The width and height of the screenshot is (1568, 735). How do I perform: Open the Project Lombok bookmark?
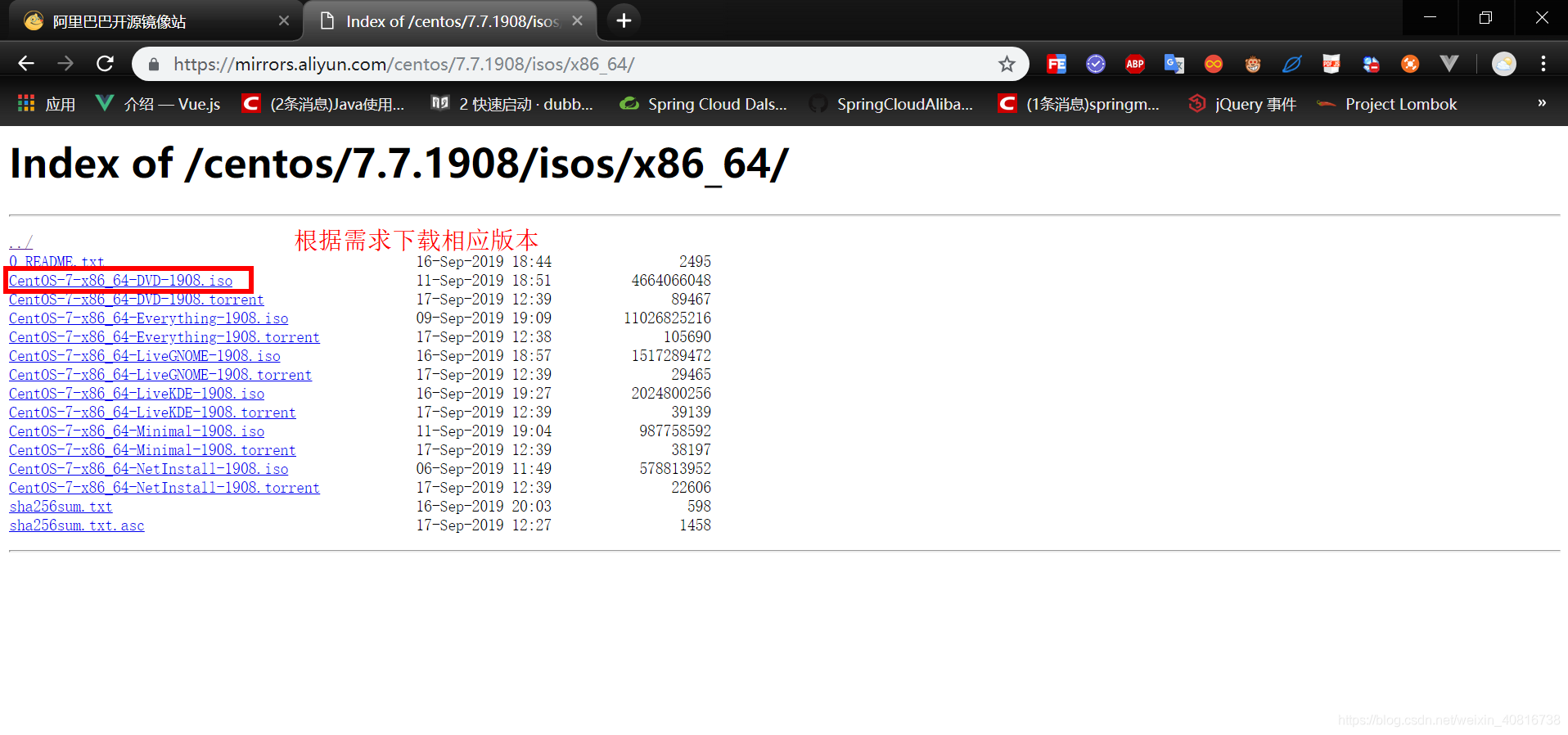tap(1387, 104)
